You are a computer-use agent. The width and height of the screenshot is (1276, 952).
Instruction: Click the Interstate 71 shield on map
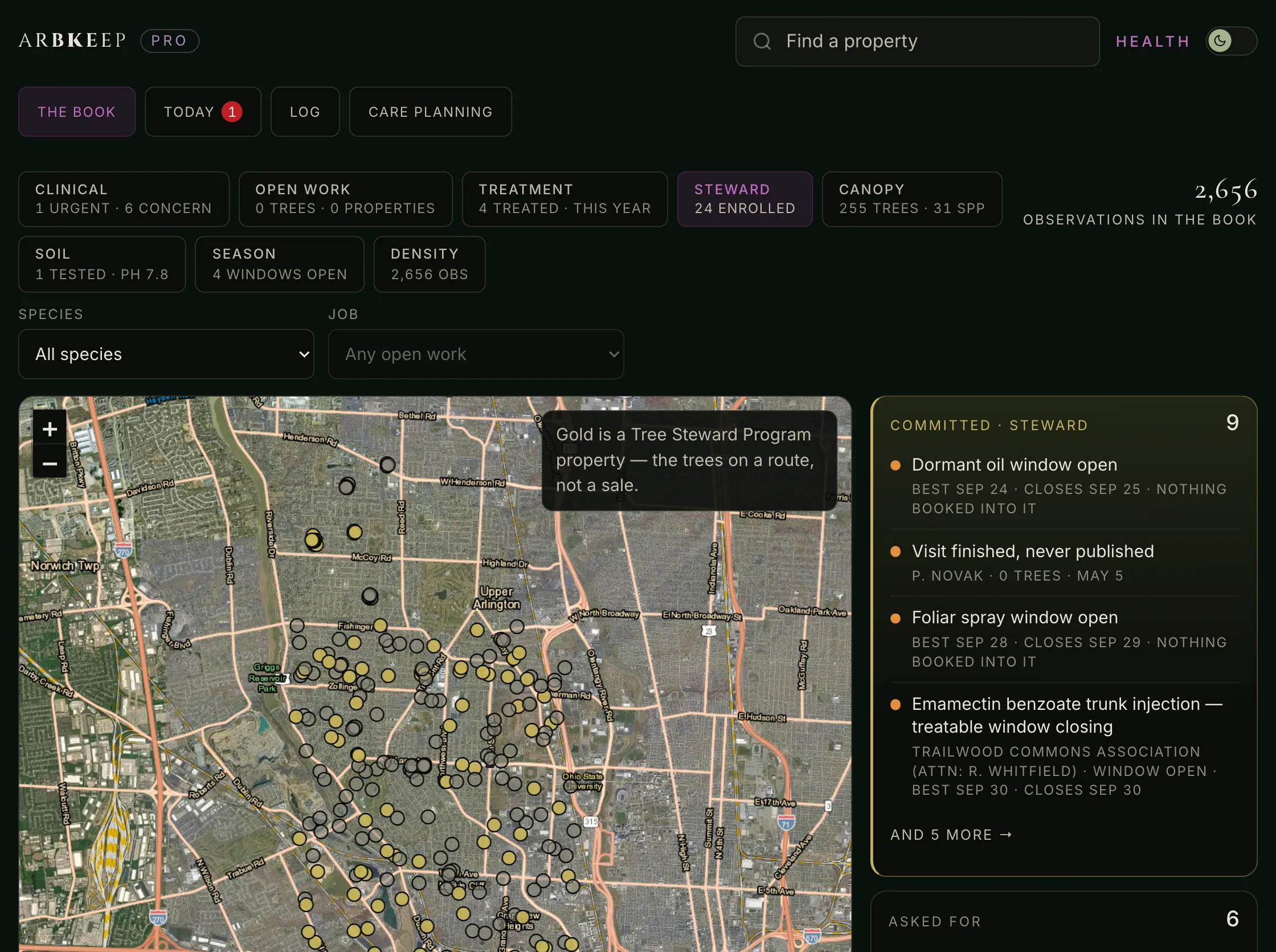point(786,822)
